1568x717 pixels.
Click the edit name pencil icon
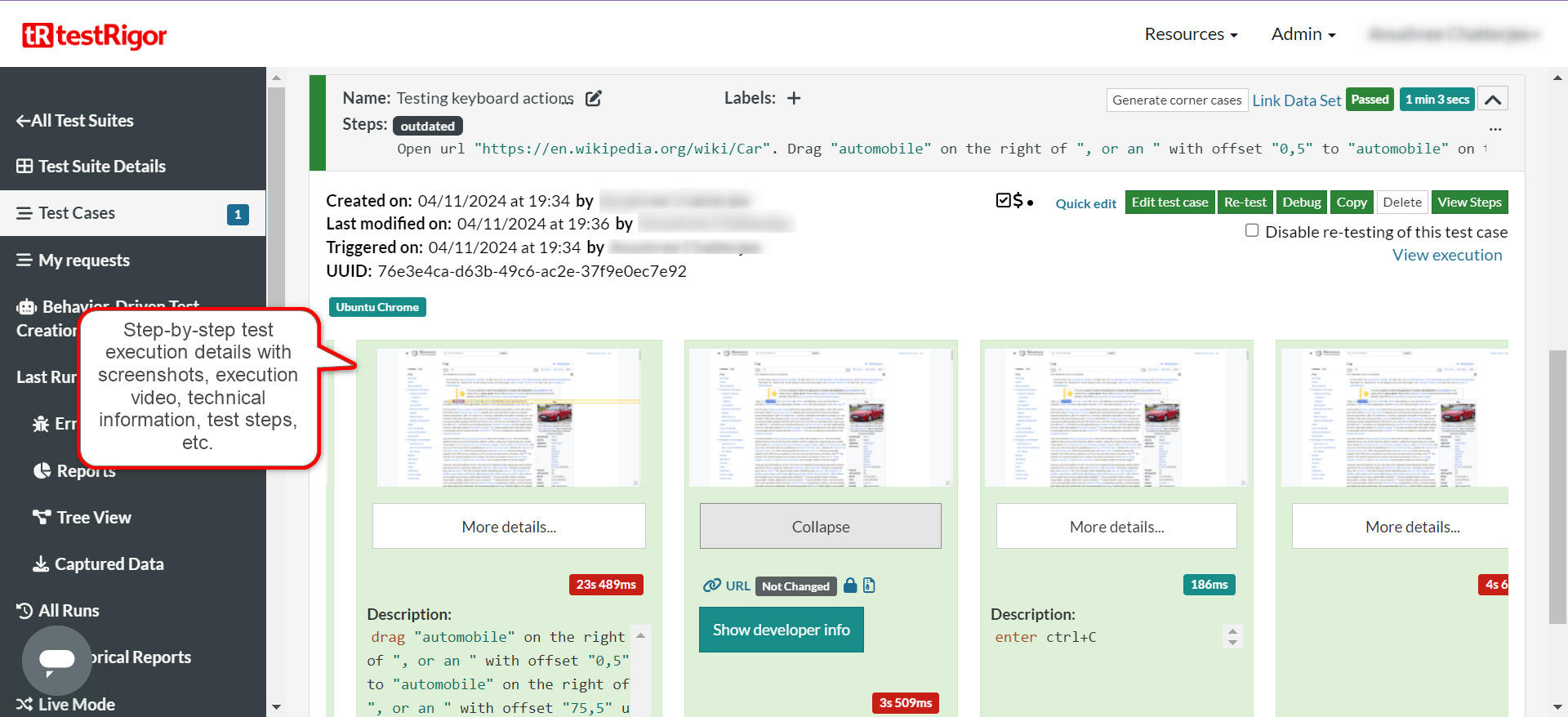click(594, 99)
